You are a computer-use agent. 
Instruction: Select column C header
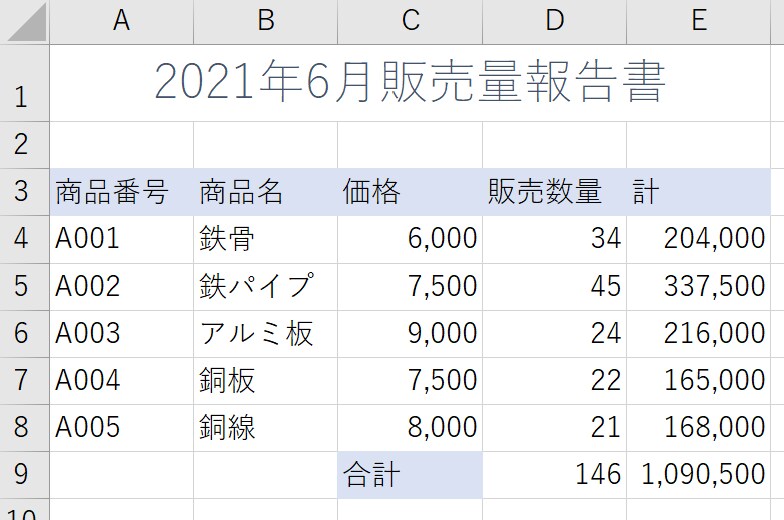(x=410, y=22)
